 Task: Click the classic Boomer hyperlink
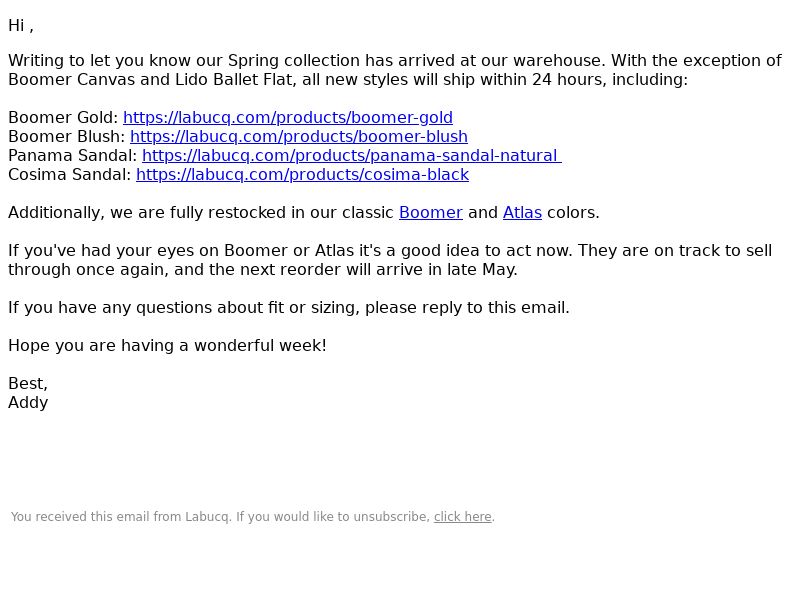click(x=431, y=212)
